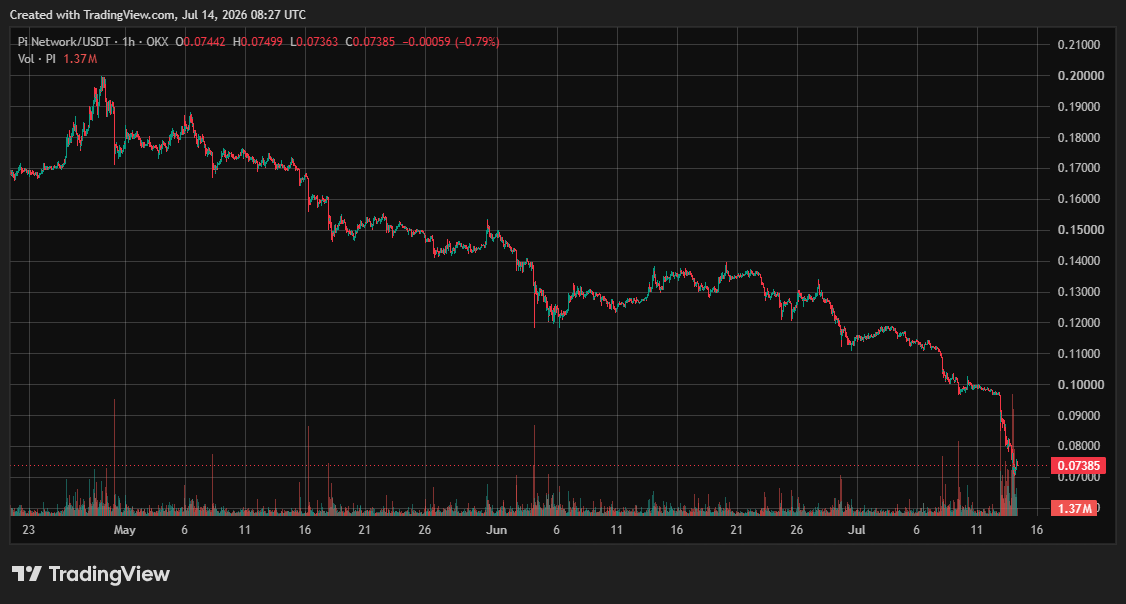Click the change value −0.00059 (−0.79%)
The image size is (1126, 604).
[451, 42]
